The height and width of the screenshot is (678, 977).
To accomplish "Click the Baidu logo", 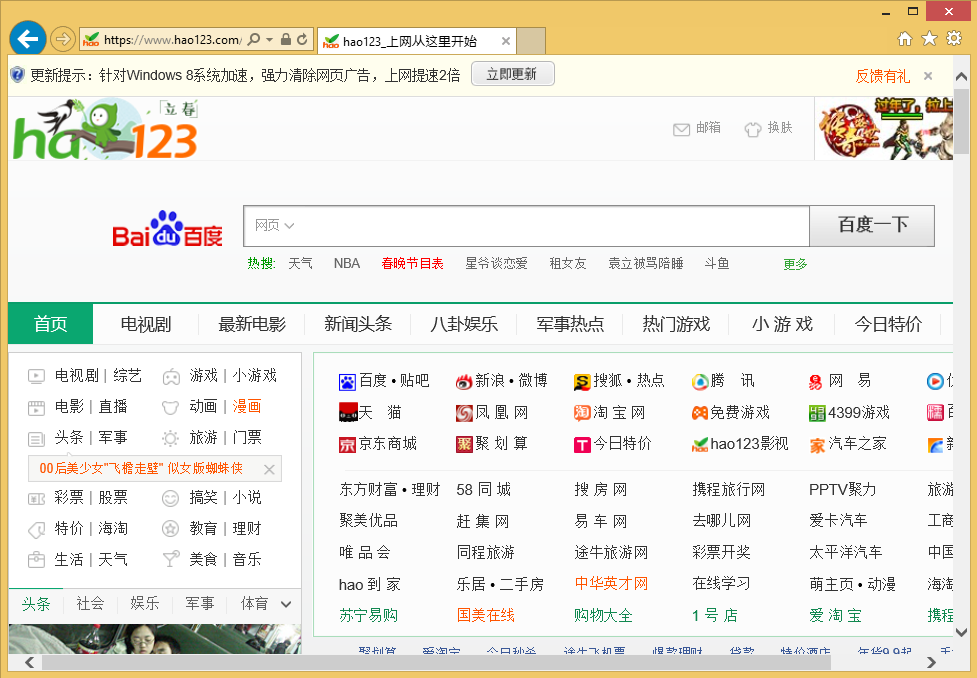I will [167, 229].
